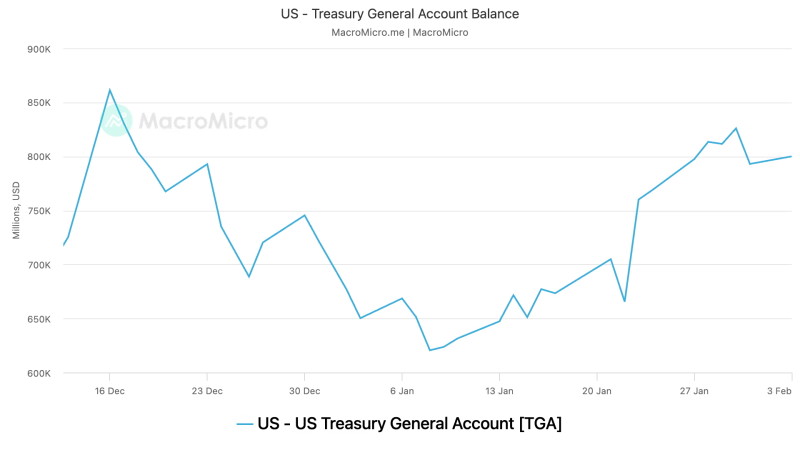Click the 16 Dec peak data point
This screenshot has height=450, width=800.
pyautogui.click(x=110, y=90)
